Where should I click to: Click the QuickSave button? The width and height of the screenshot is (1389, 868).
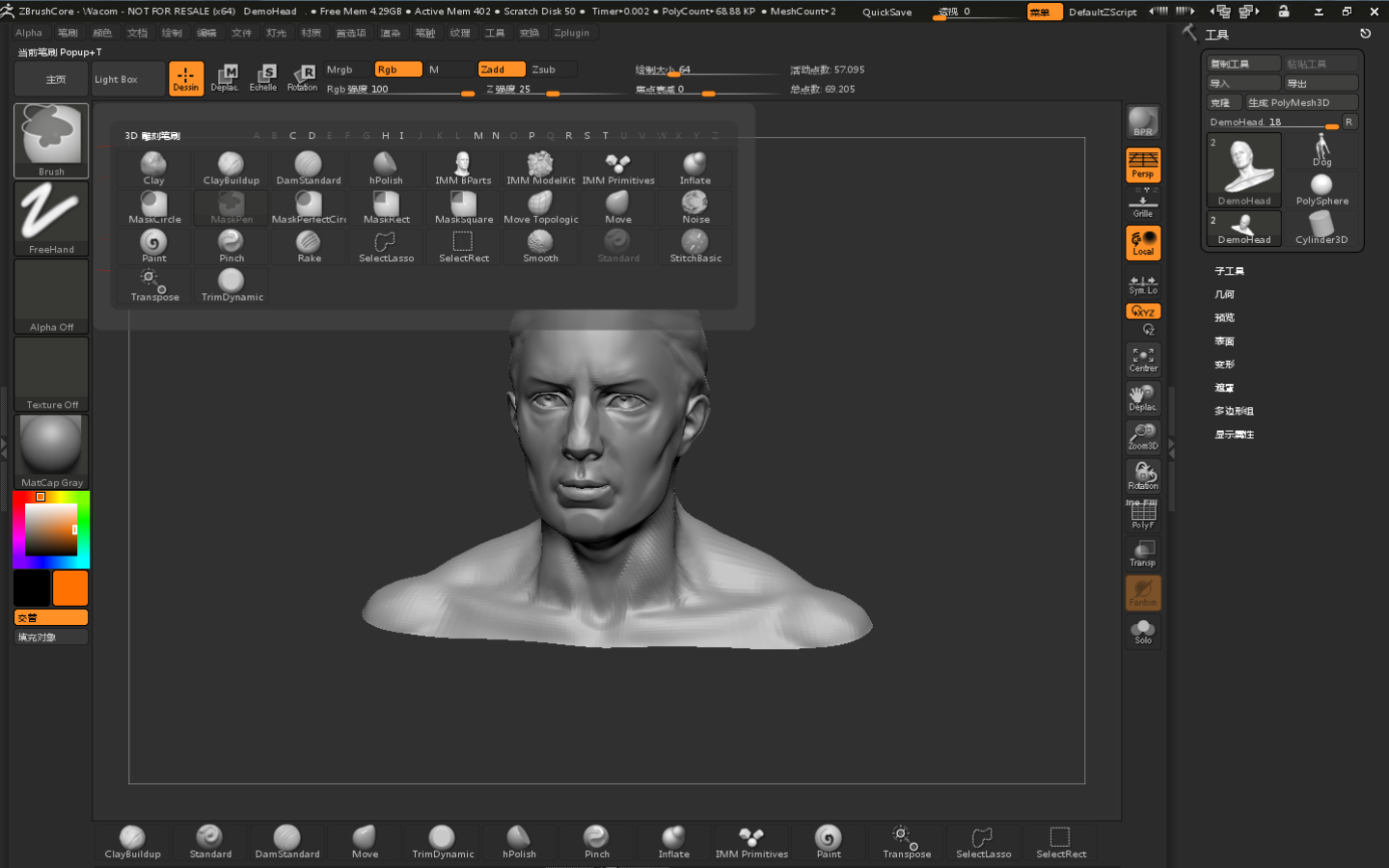886,12
